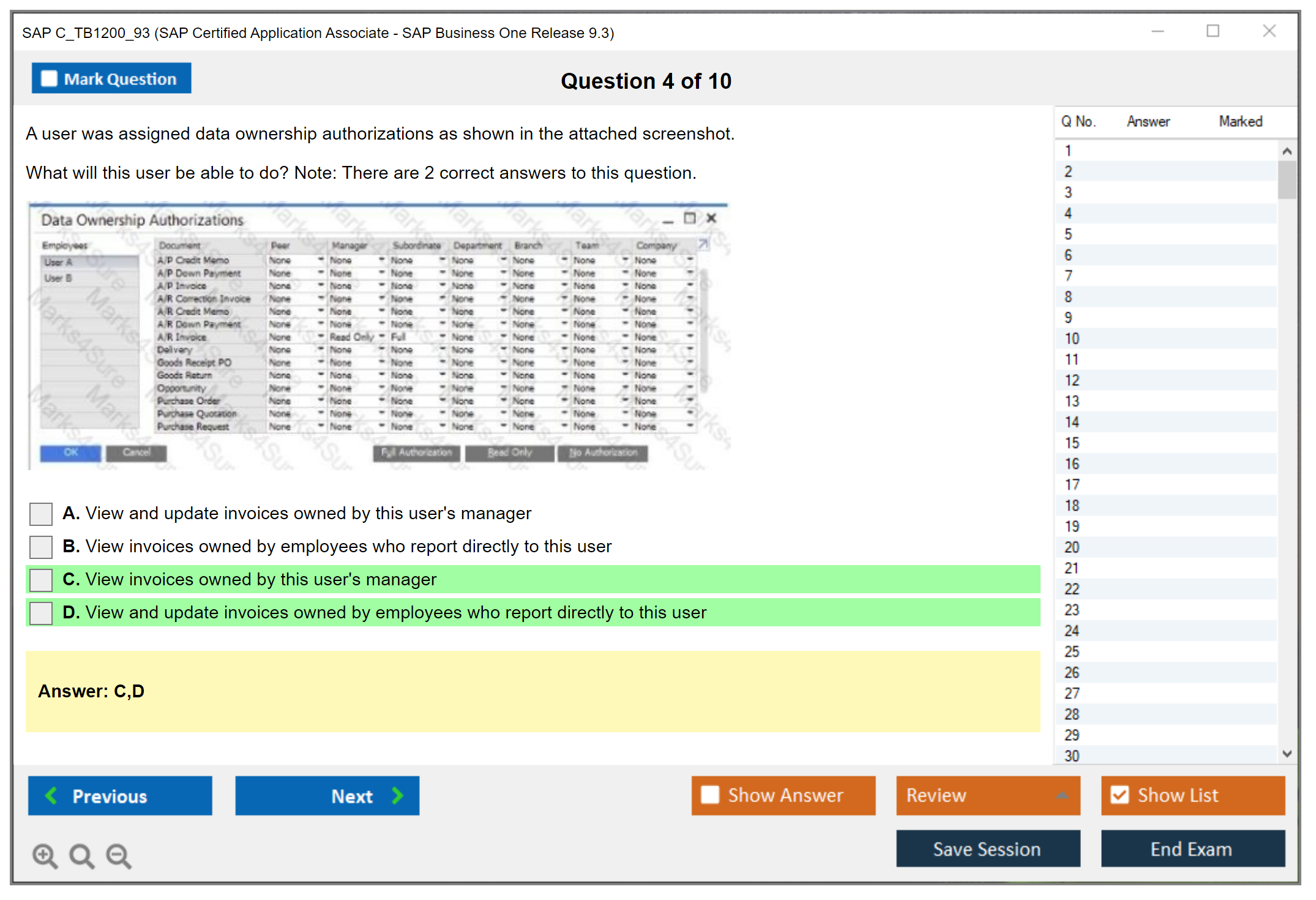Click the green left chevron on Previous
This screenshot has height=900, width=1316.
click(52, 795)
